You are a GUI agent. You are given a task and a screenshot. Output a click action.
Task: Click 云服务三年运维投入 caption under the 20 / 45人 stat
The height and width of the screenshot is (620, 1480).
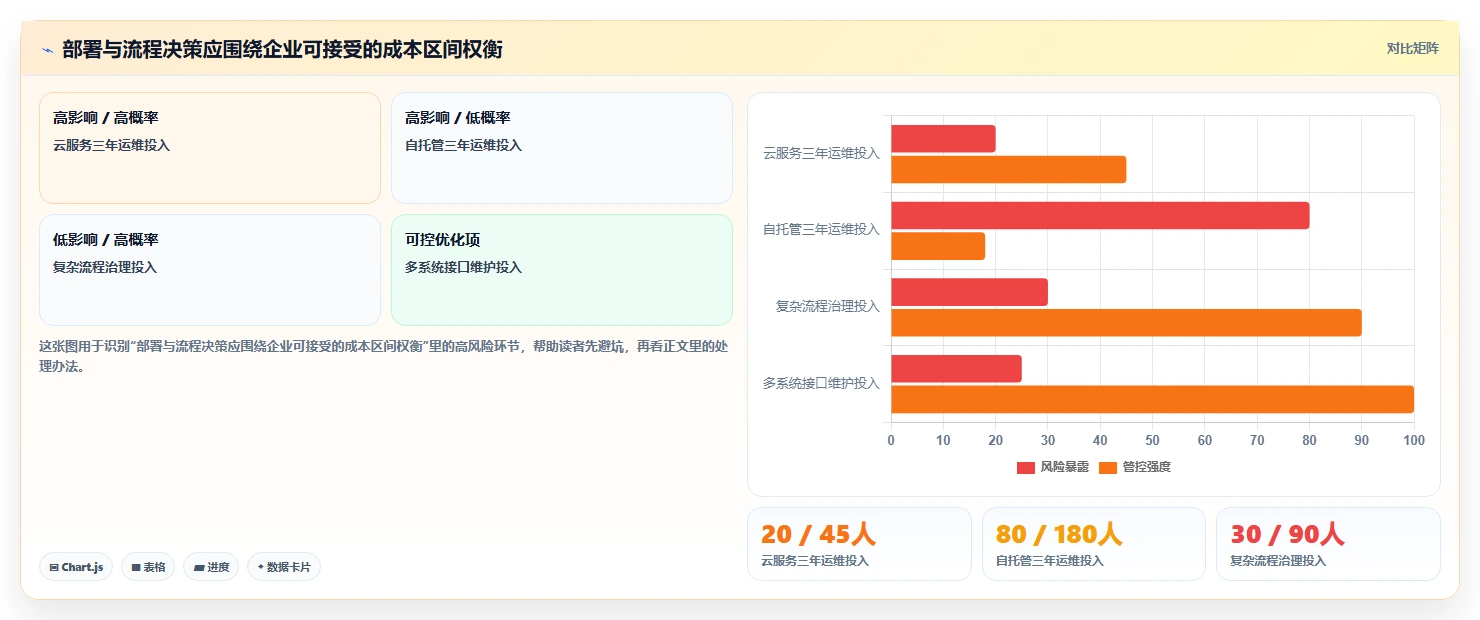(815, 561)
